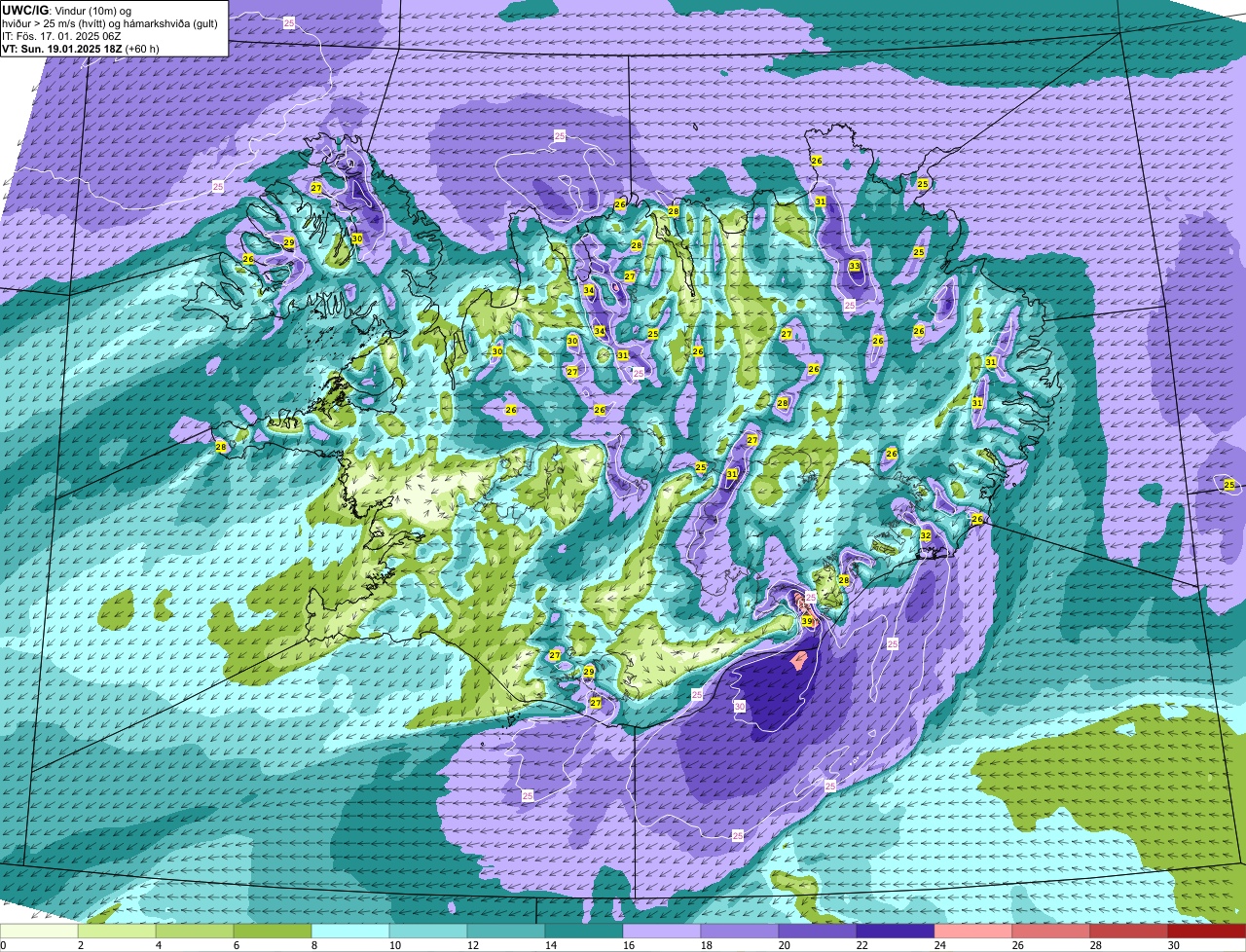Click the legend tick label 12

pos(473,945)
